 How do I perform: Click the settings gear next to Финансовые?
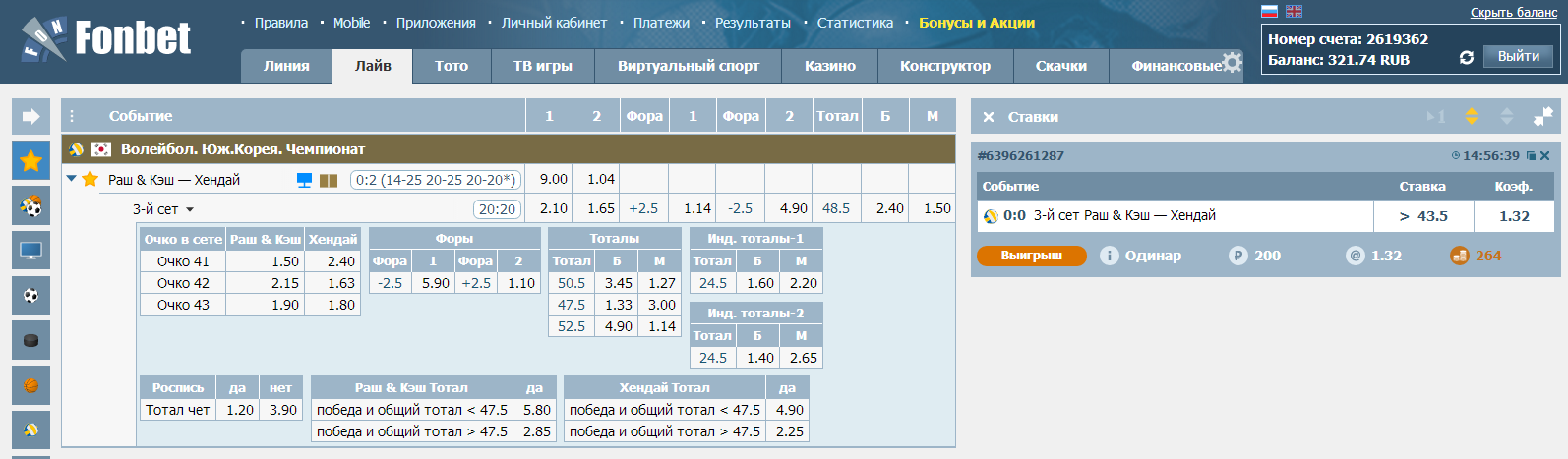pos(1232,63)
